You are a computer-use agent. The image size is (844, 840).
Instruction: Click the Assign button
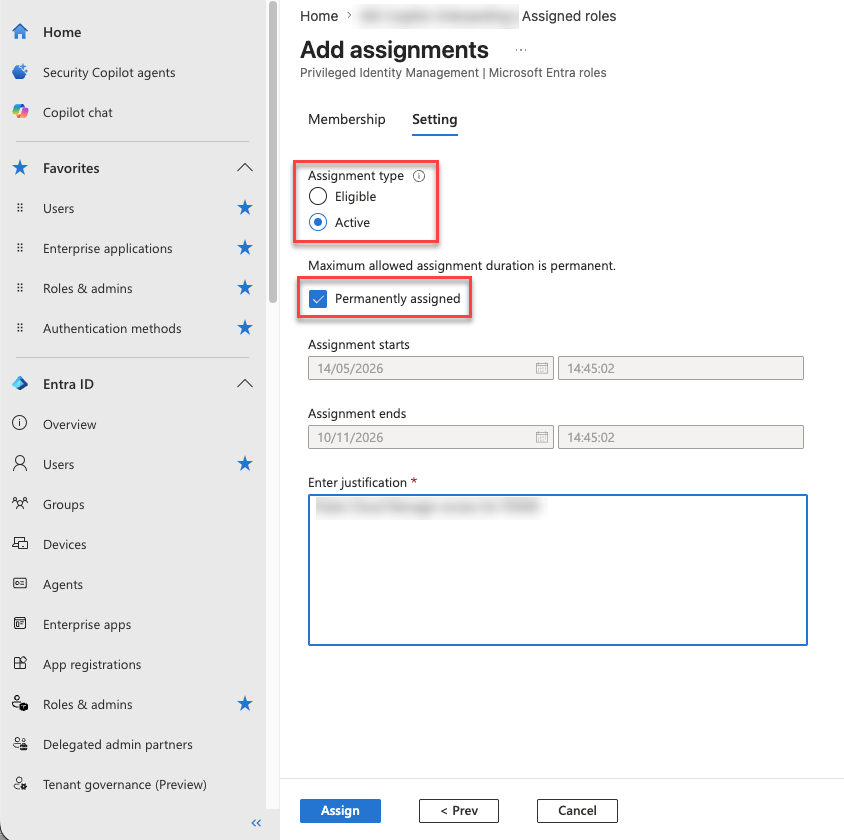pyautogui.click(x=340, y=811)
